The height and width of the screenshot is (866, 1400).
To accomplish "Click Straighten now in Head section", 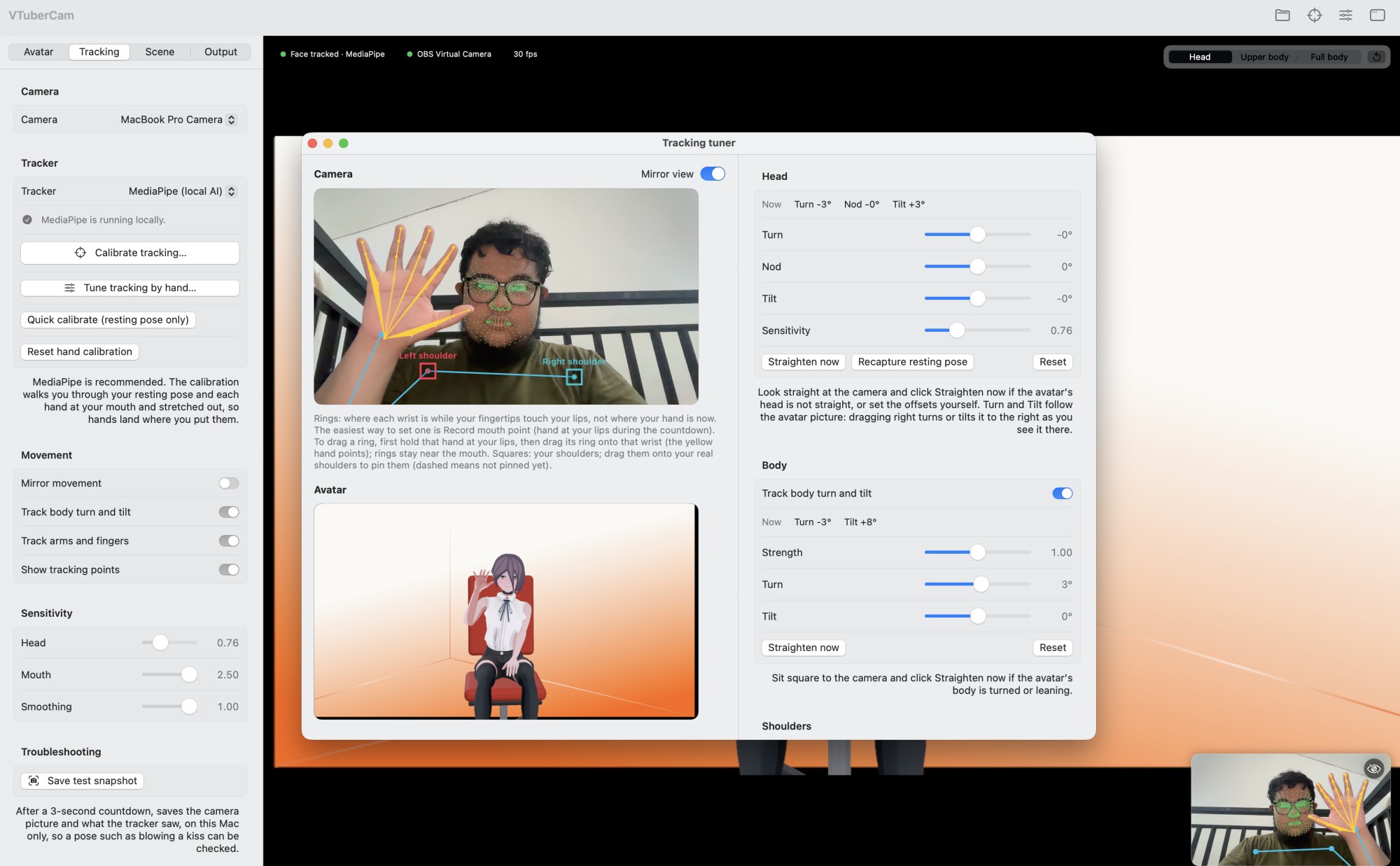I will (x=803, y=362).
